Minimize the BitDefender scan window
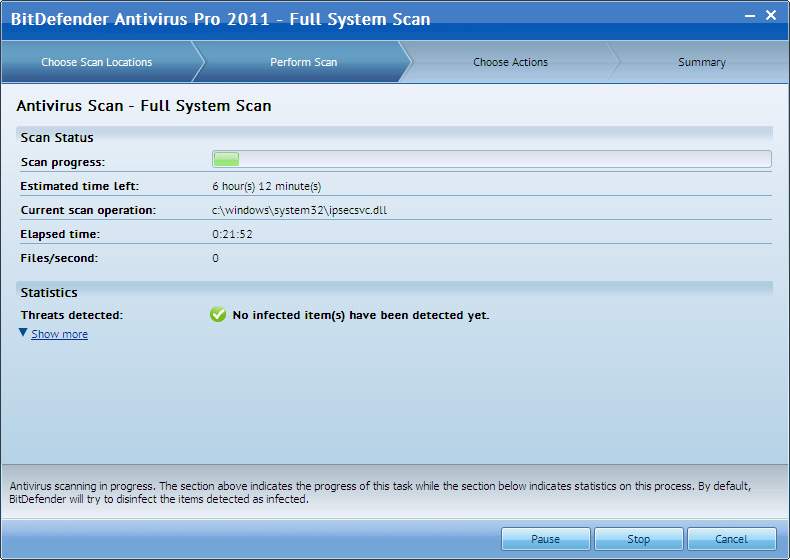Viewport: 790px width, 560px height. coord(749,16)
